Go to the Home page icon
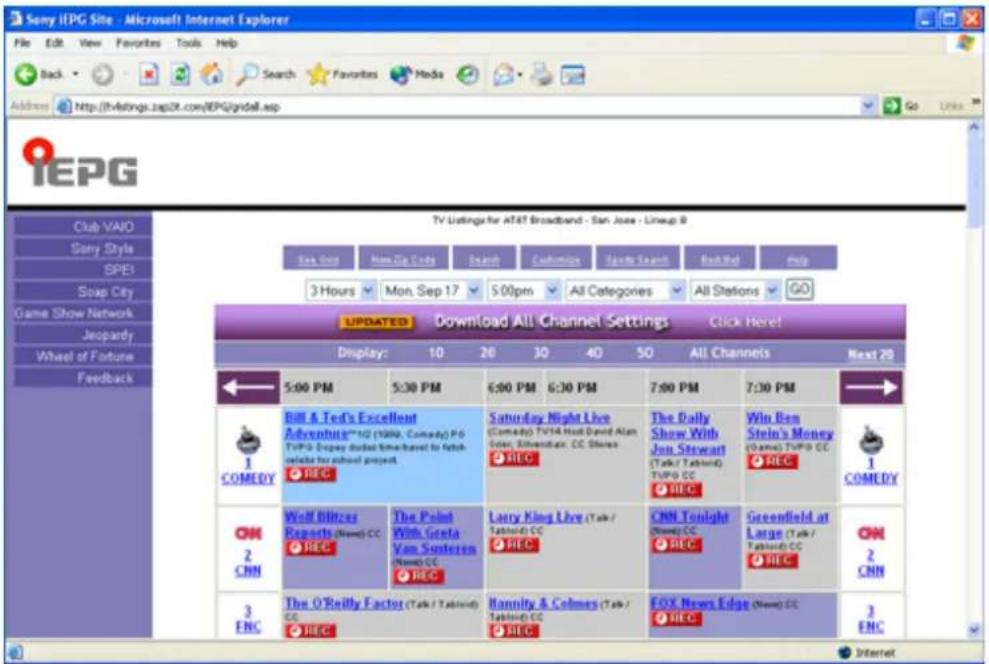This screenshot has width=989, height=664. click(211, 74)
